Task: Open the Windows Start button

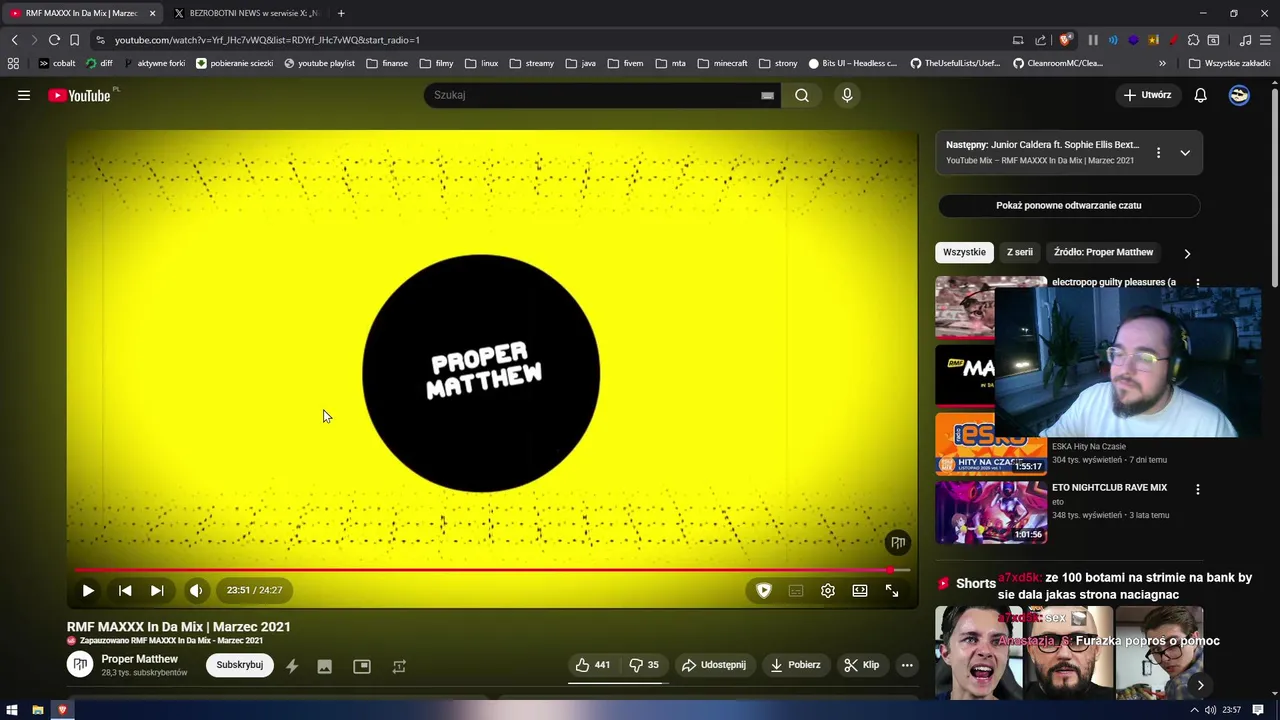Action: [12, 710]
